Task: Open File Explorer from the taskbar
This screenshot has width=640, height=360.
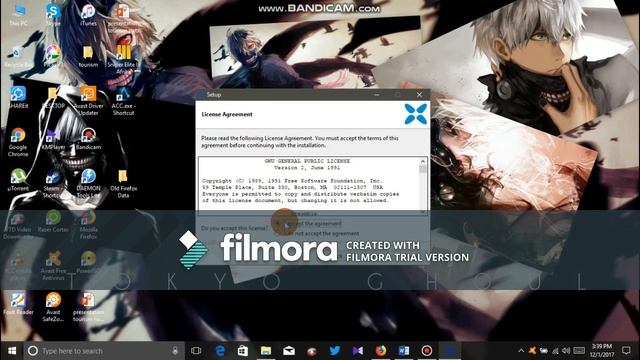Action: tap(266, 351)
